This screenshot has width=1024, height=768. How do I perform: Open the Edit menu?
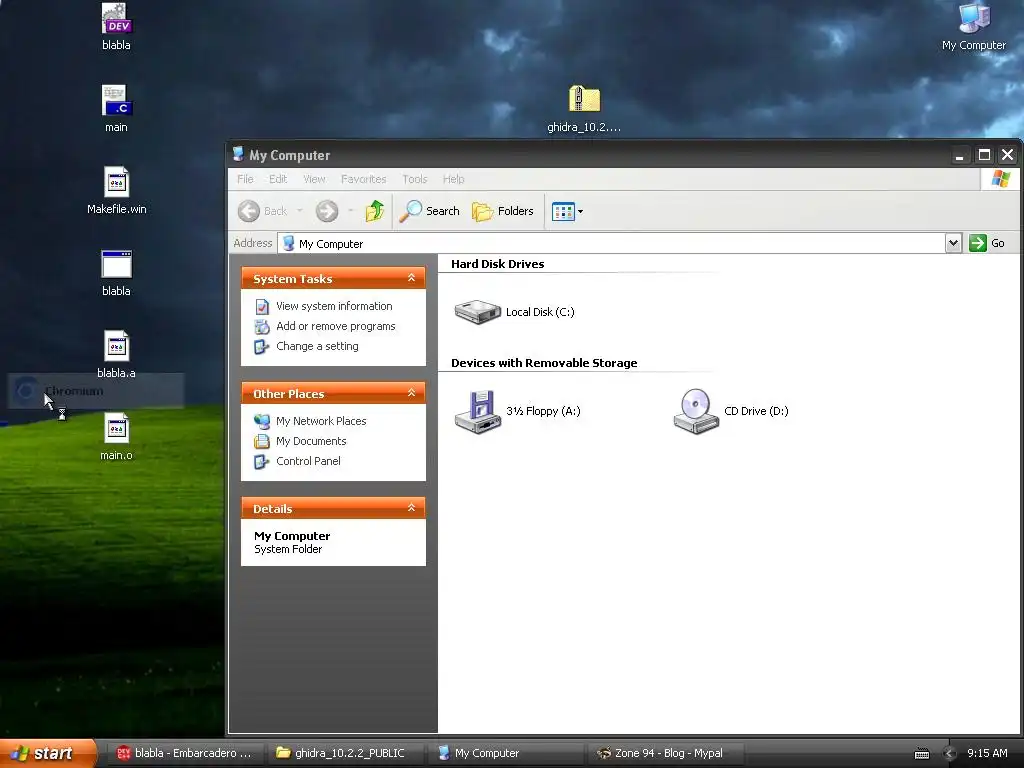coord(278,179)
